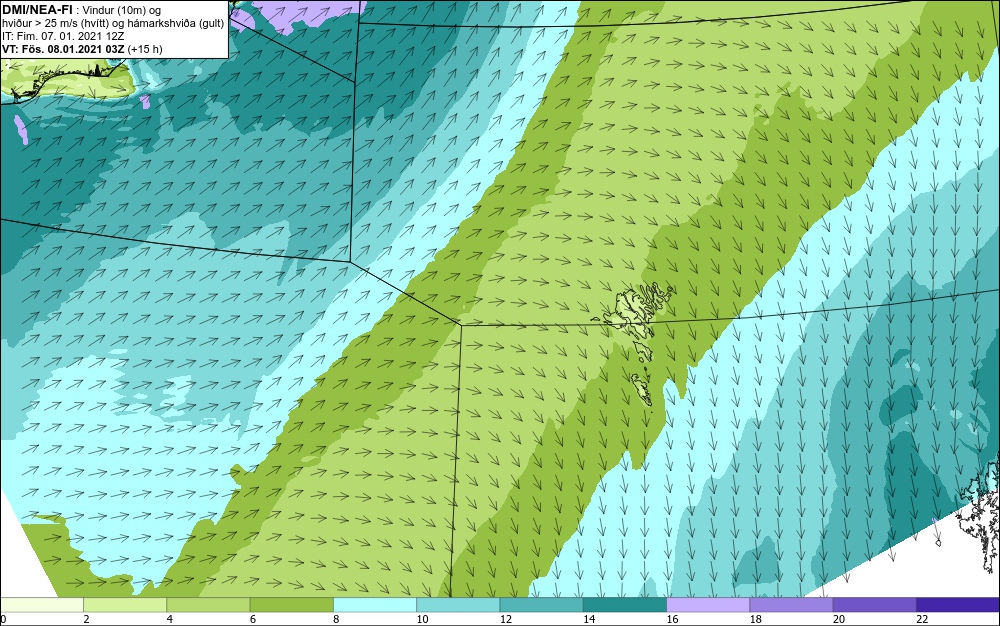Click the 16–18 m/s legend swatch

click(708, 605)
